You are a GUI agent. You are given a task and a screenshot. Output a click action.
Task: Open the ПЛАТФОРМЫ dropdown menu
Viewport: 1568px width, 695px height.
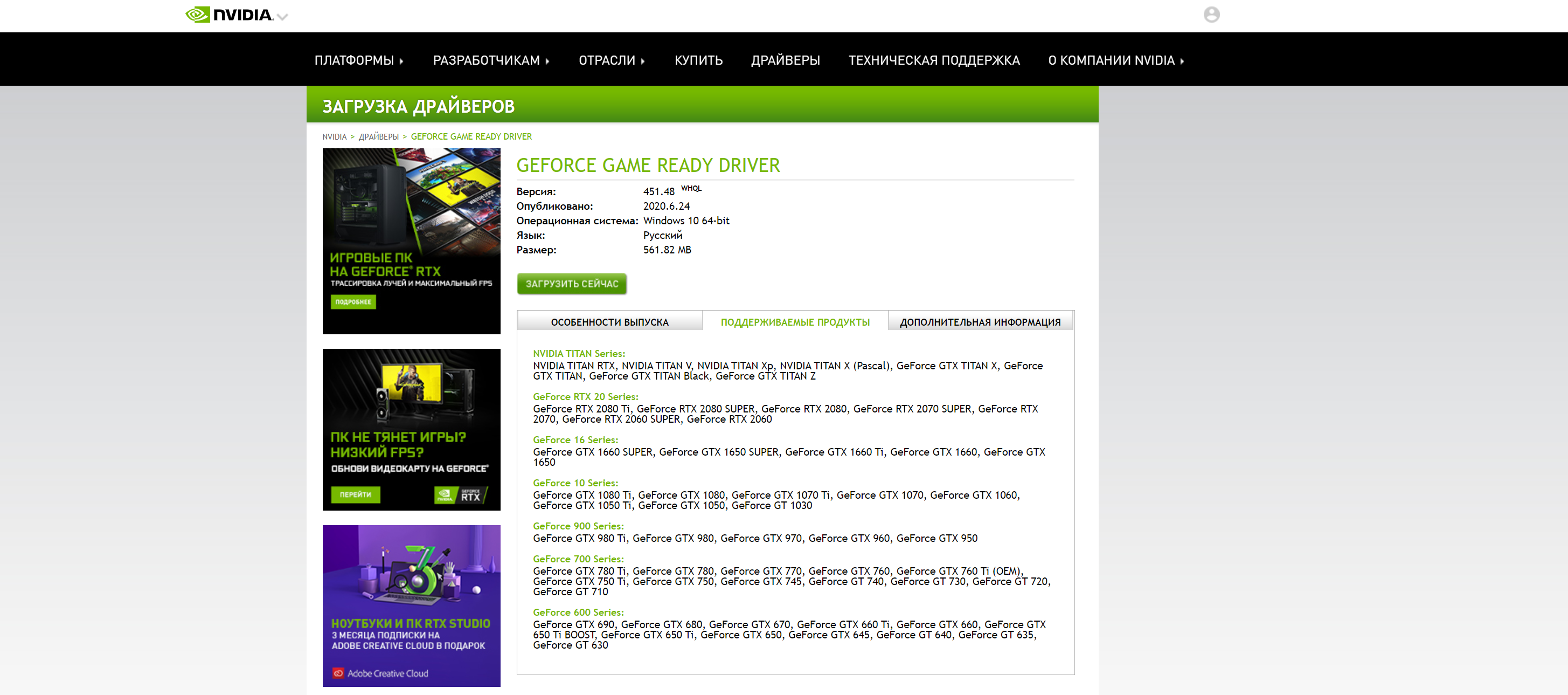[x=358, y=60]
